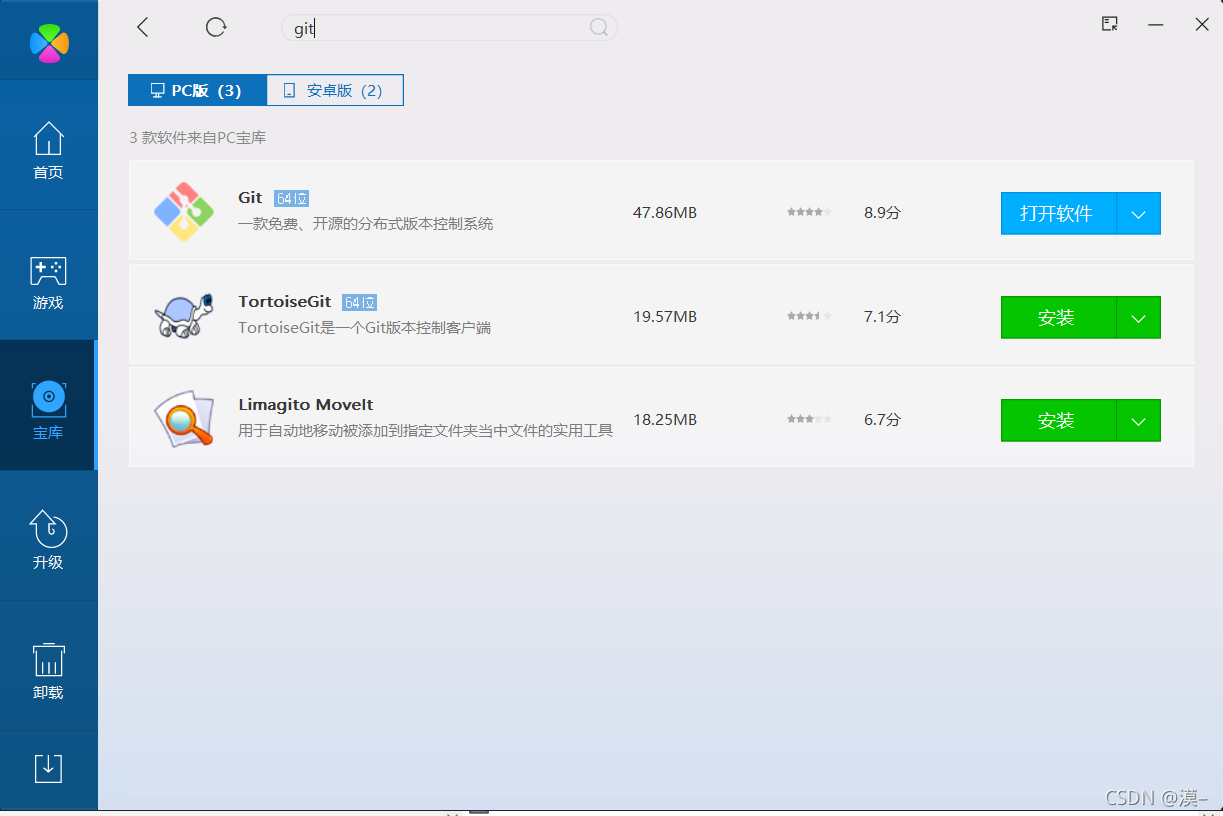Click description TortoiseGit是一个Git版本控制客户端
The image size is (1223, 816).
pos(365,328)
